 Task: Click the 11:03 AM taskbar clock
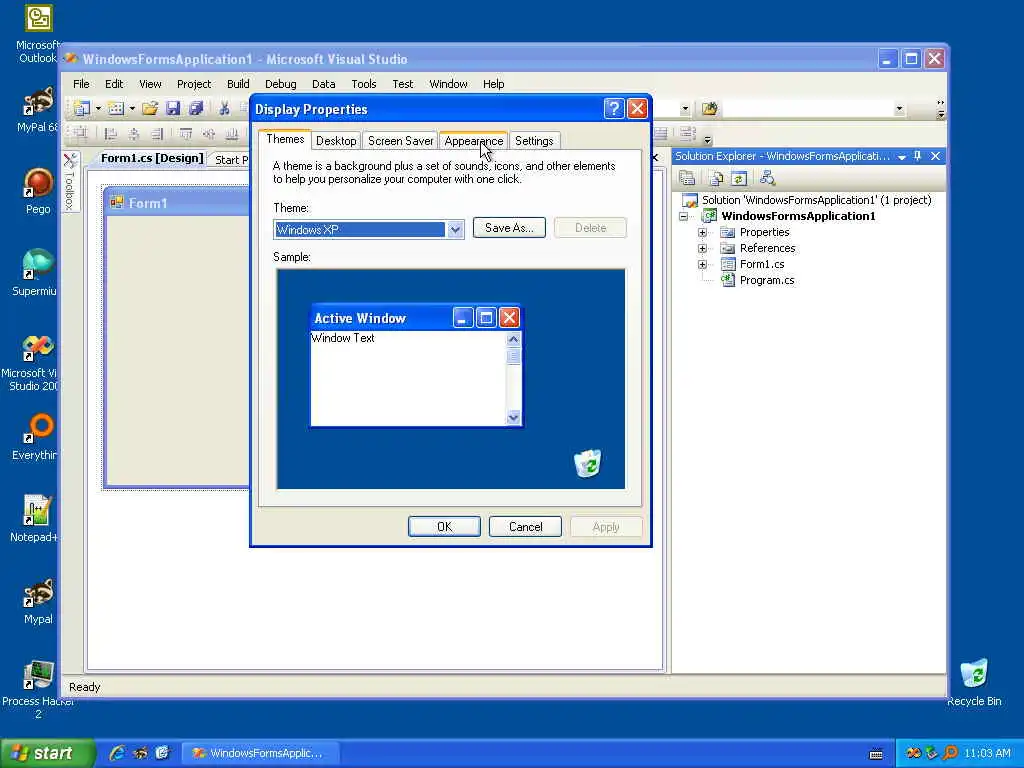987,753
